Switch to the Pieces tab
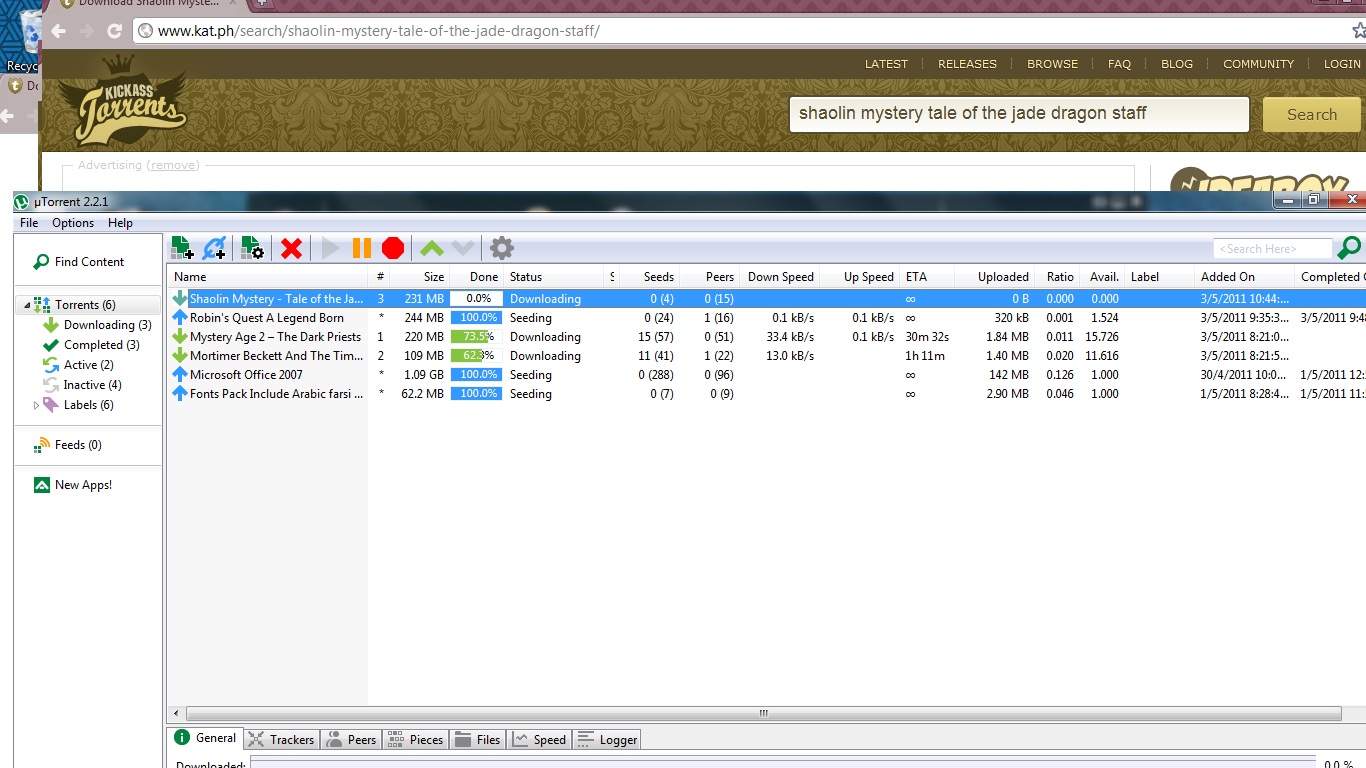1366x768 pixels. click(415, 740)
